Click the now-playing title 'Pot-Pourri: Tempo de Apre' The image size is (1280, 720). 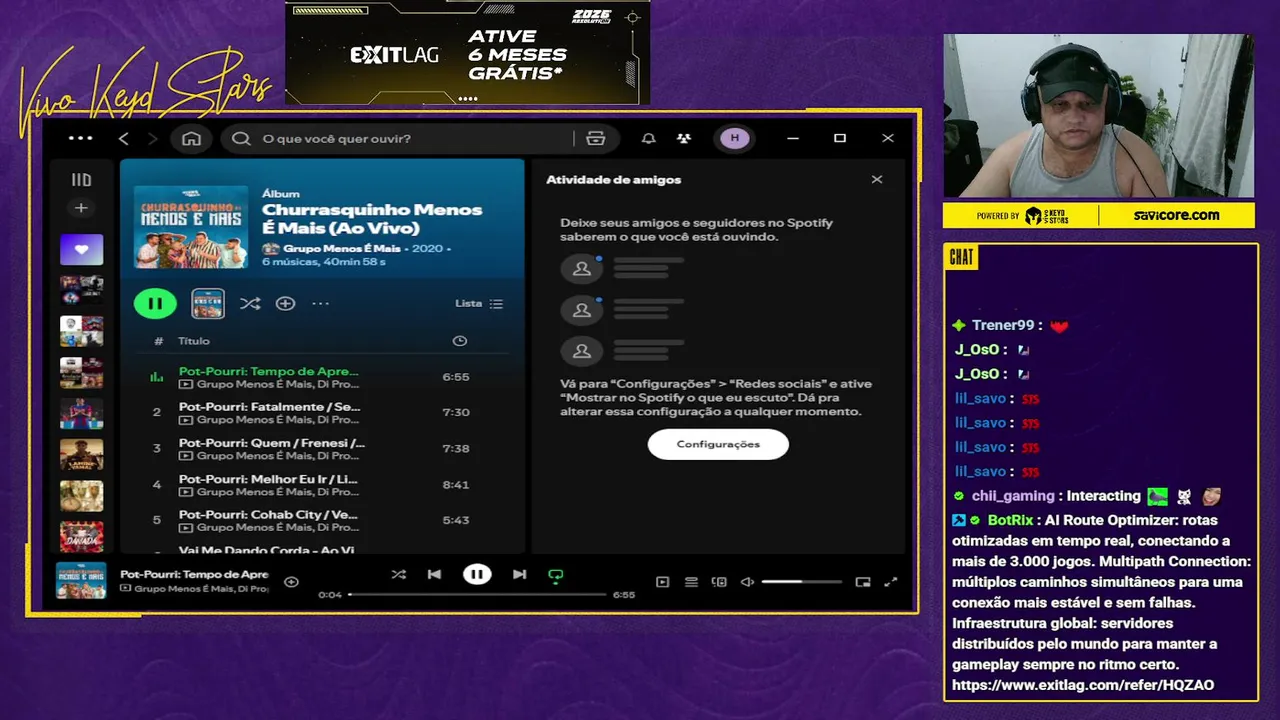pyautogui.click(x=194, y=574)
